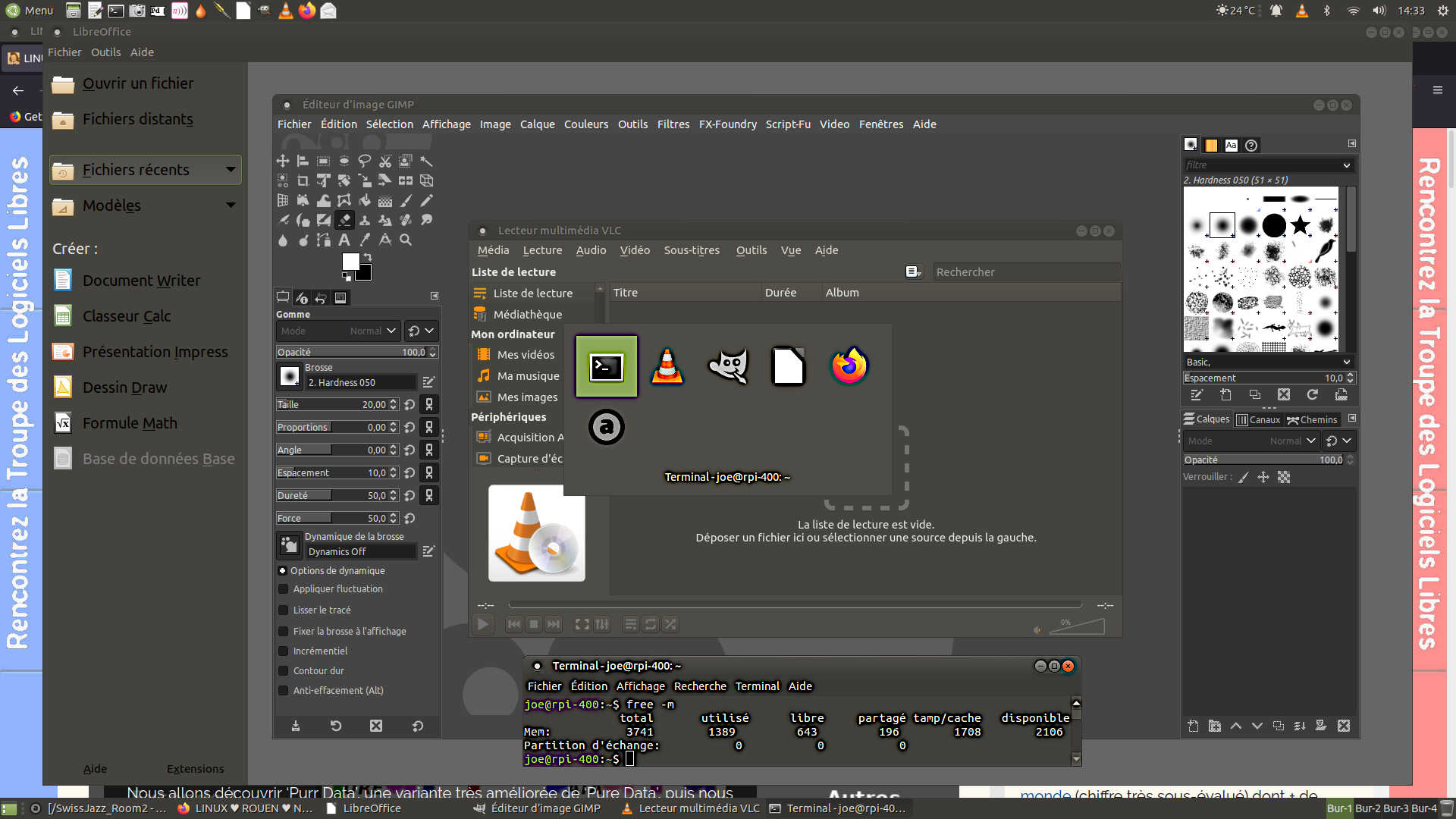Expand Fichiers récents dropdown in LibreOffice
Screen dimensions: 1456x819
(x=231, y=170)
